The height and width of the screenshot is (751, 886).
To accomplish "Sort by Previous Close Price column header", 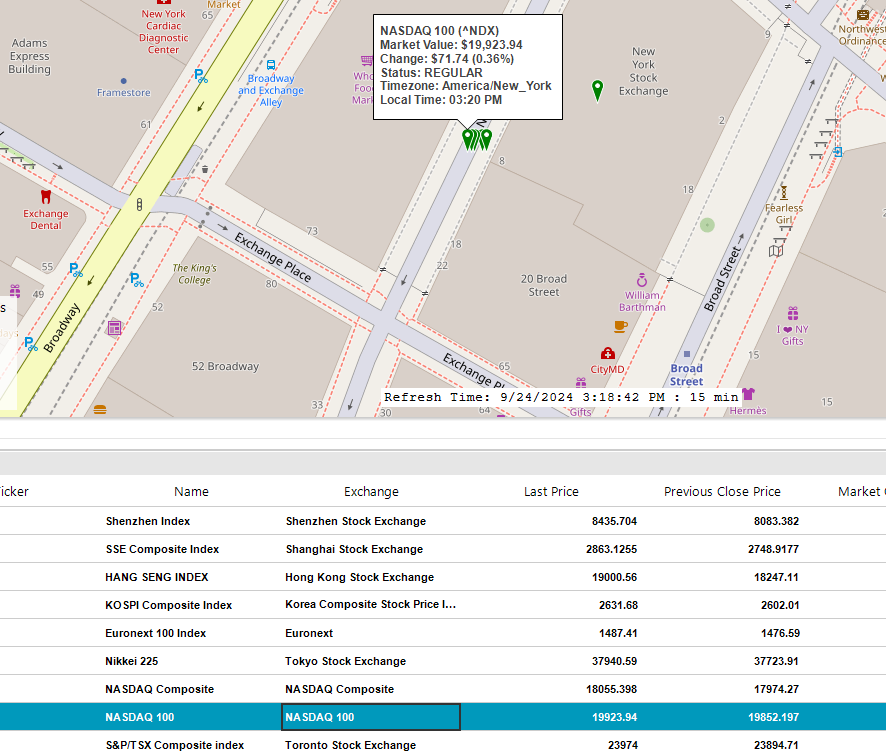I will pos(722,492).
